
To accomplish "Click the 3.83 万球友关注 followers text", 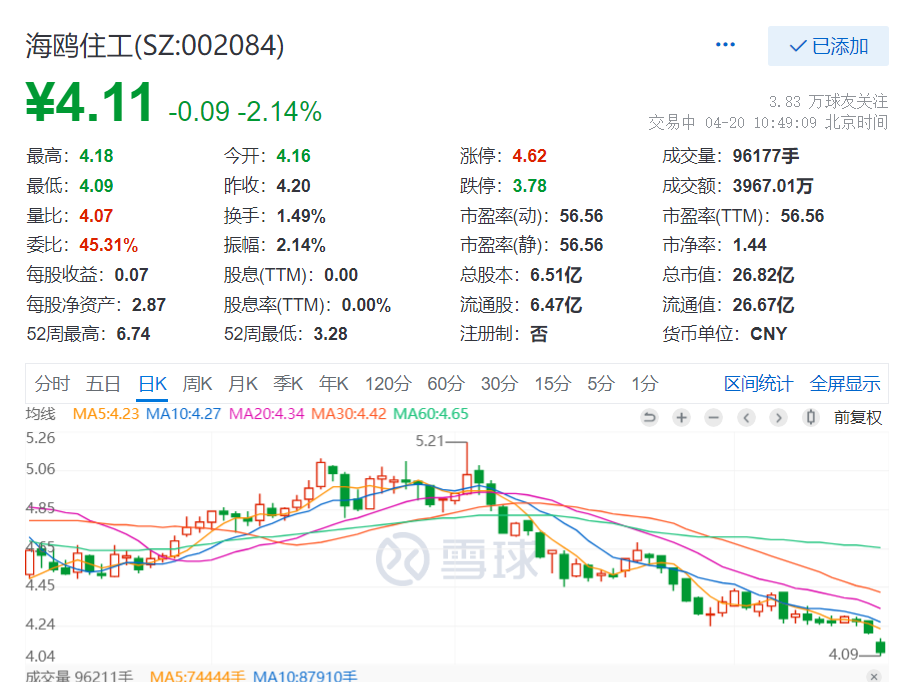I will (x=828, y=102).
